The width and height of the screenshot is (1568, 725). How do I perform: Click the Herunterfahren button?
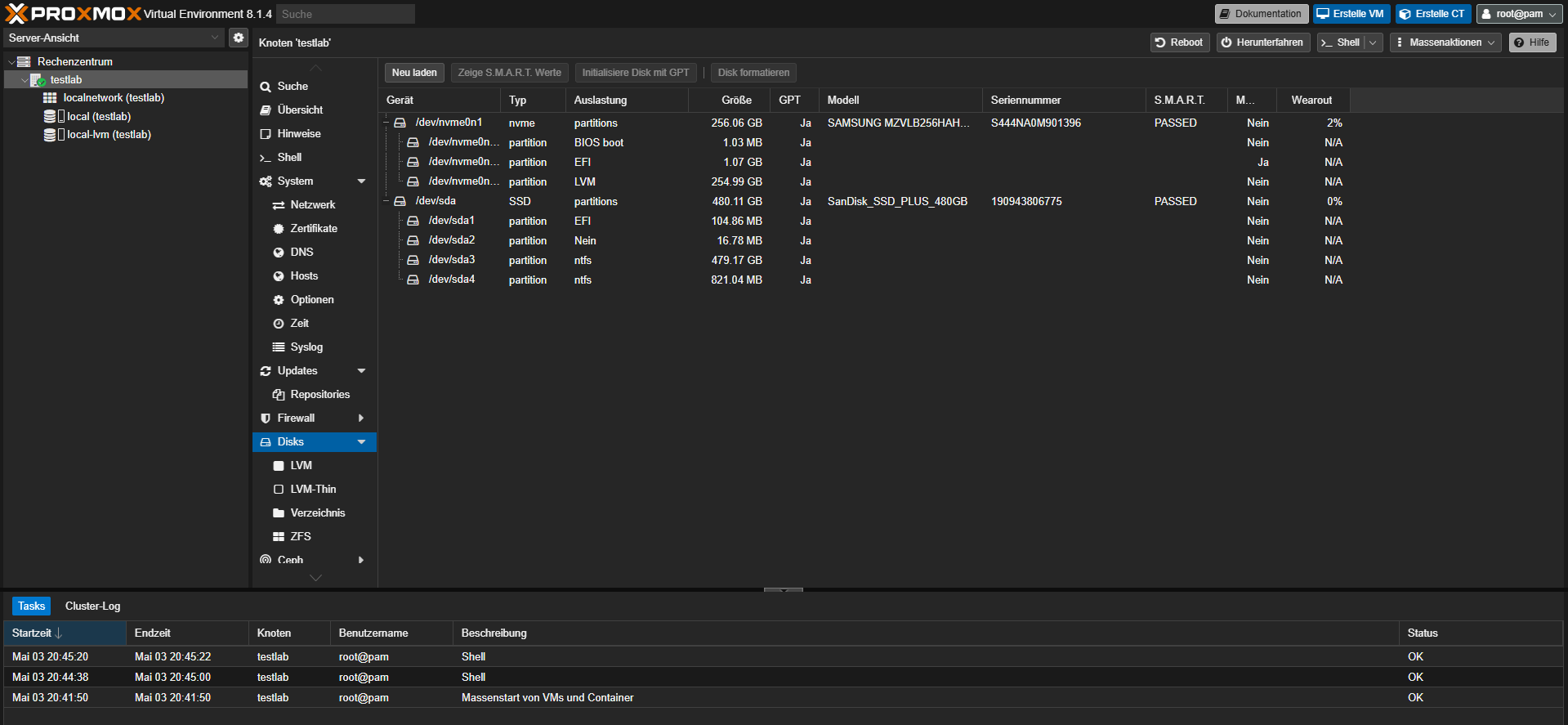(1262, 43)
